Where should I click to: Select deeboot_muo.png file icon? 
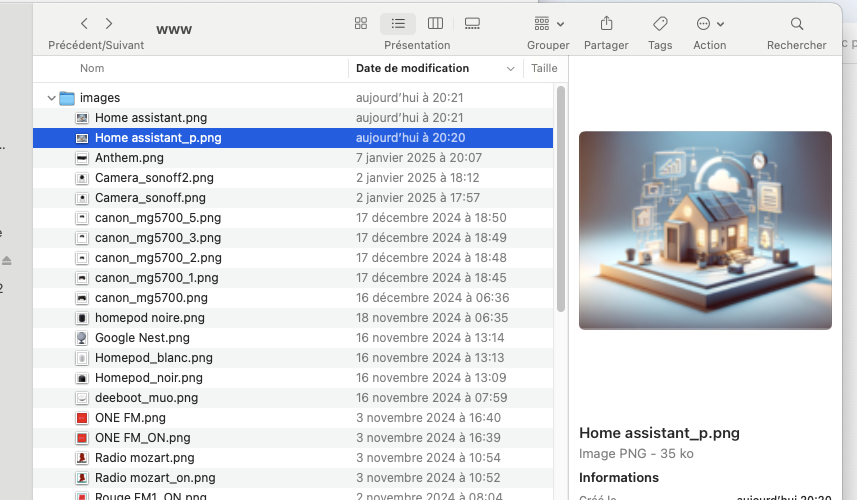[x=82, y=398]
